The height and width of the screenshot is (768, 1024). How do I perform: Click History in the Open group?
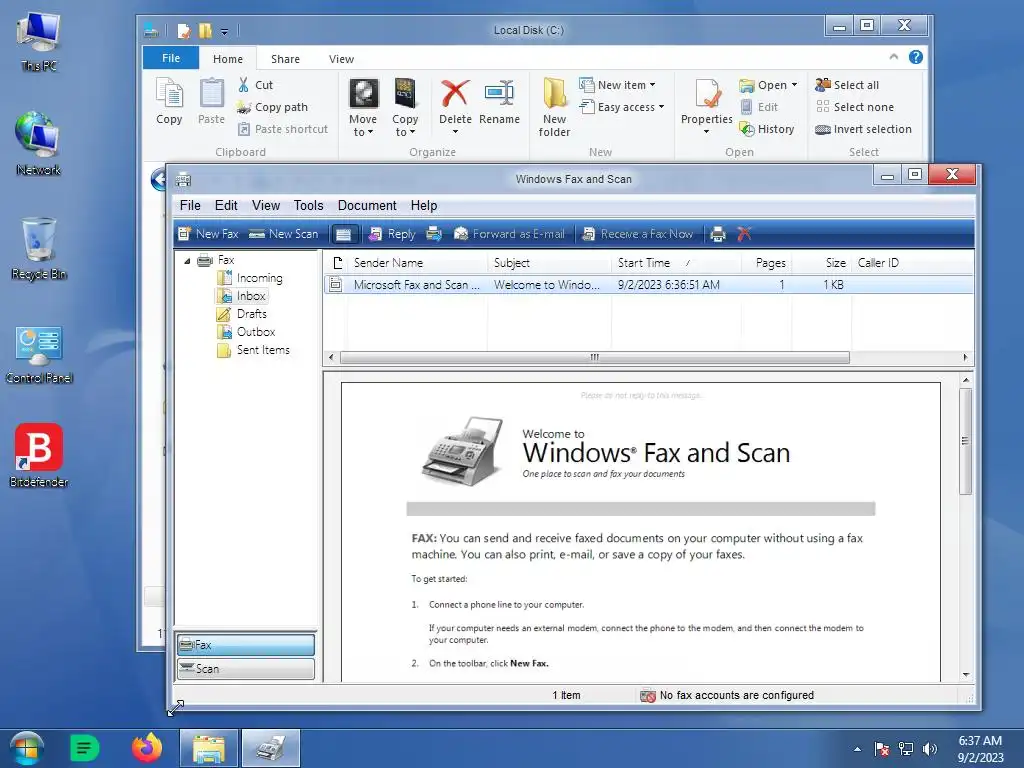coord(767,129)
